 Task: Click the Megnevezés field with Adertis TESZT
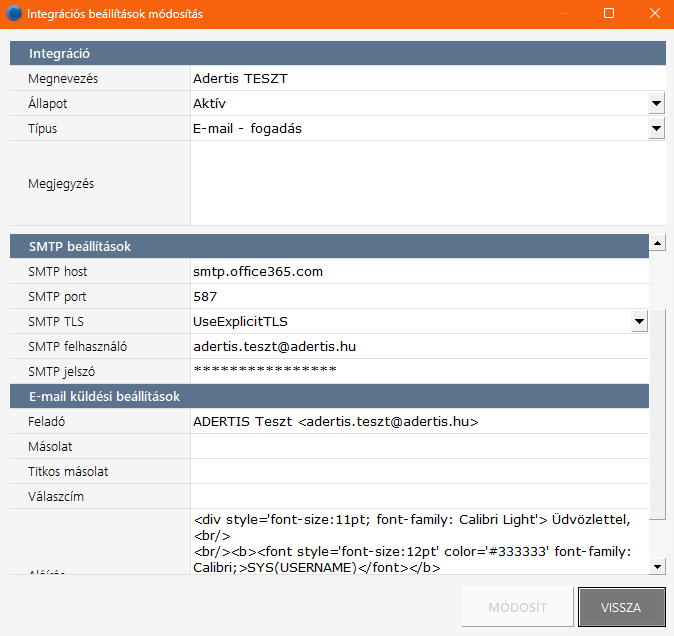pos(427,78)
